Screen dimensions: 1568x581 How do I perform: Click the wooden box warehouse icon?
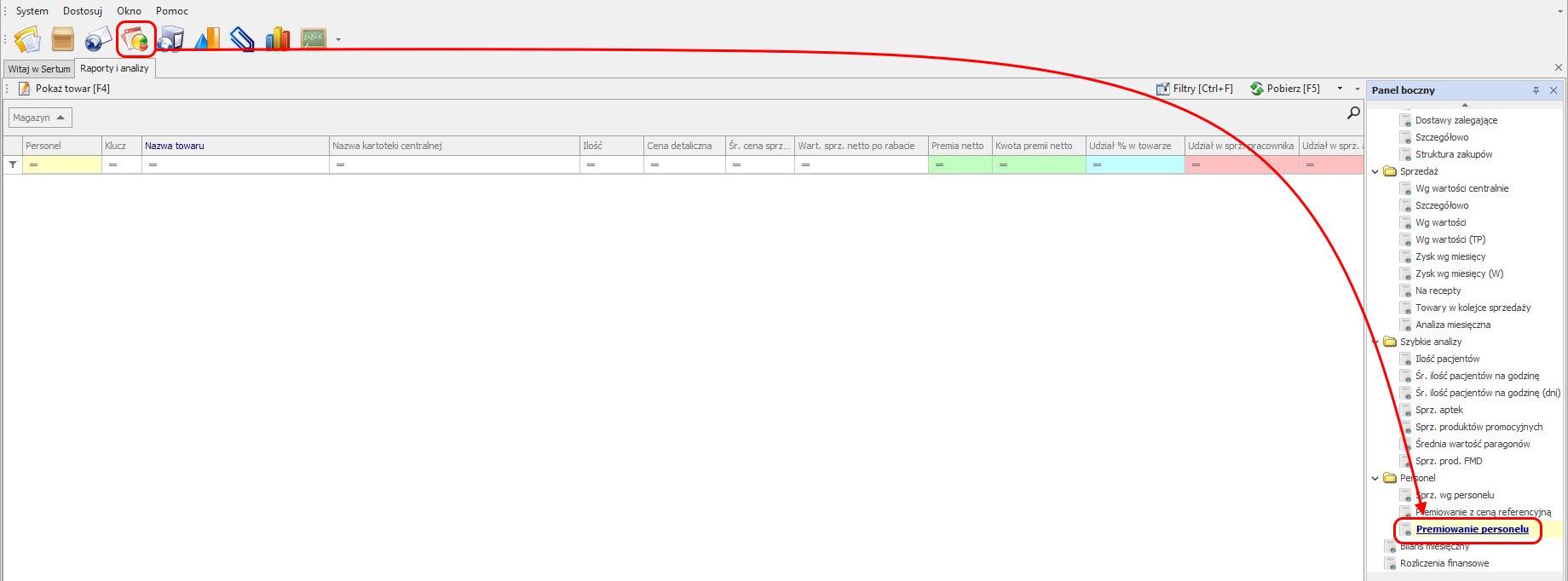(63, 39)
